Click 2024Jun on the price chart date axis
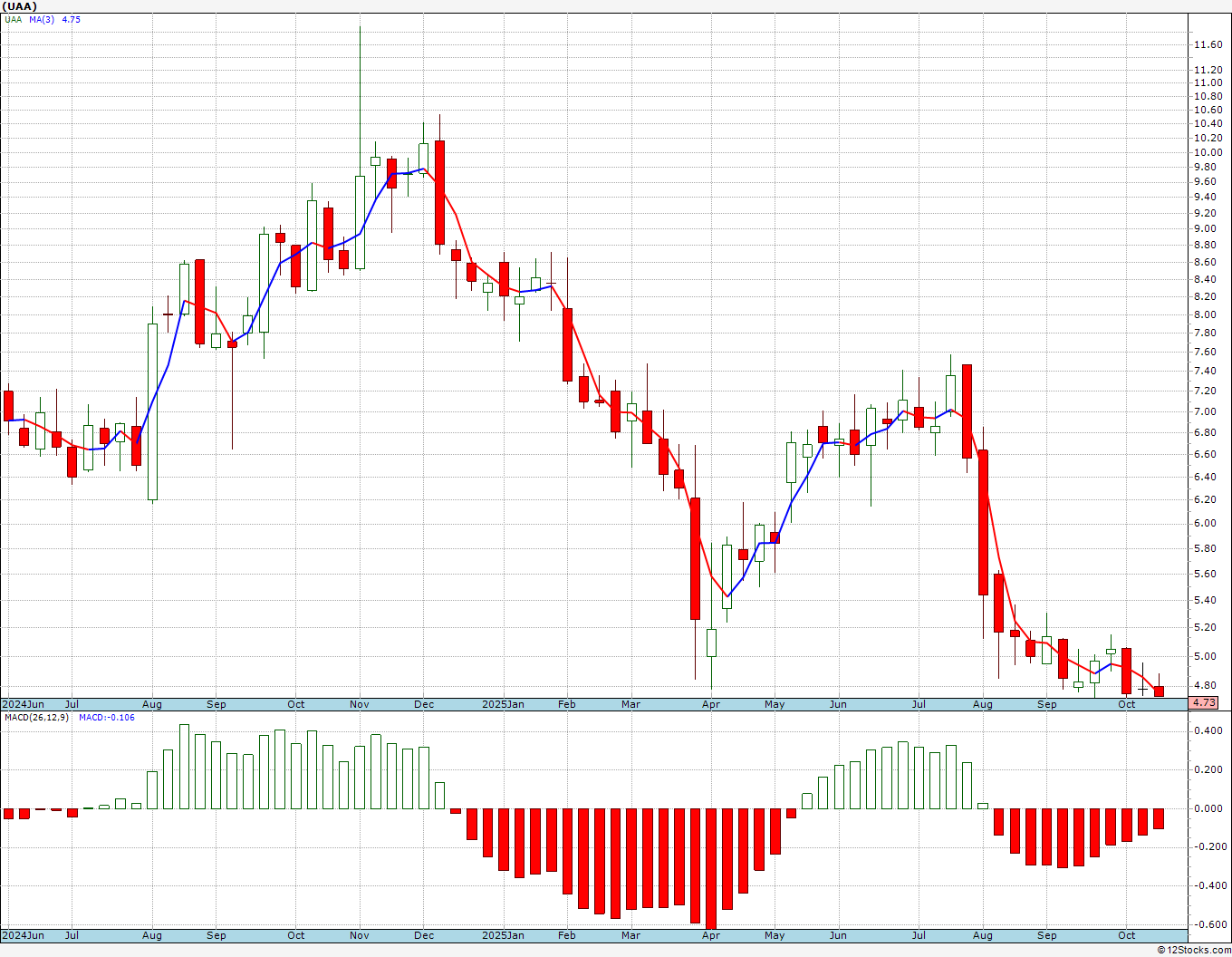 pos(23,704)
